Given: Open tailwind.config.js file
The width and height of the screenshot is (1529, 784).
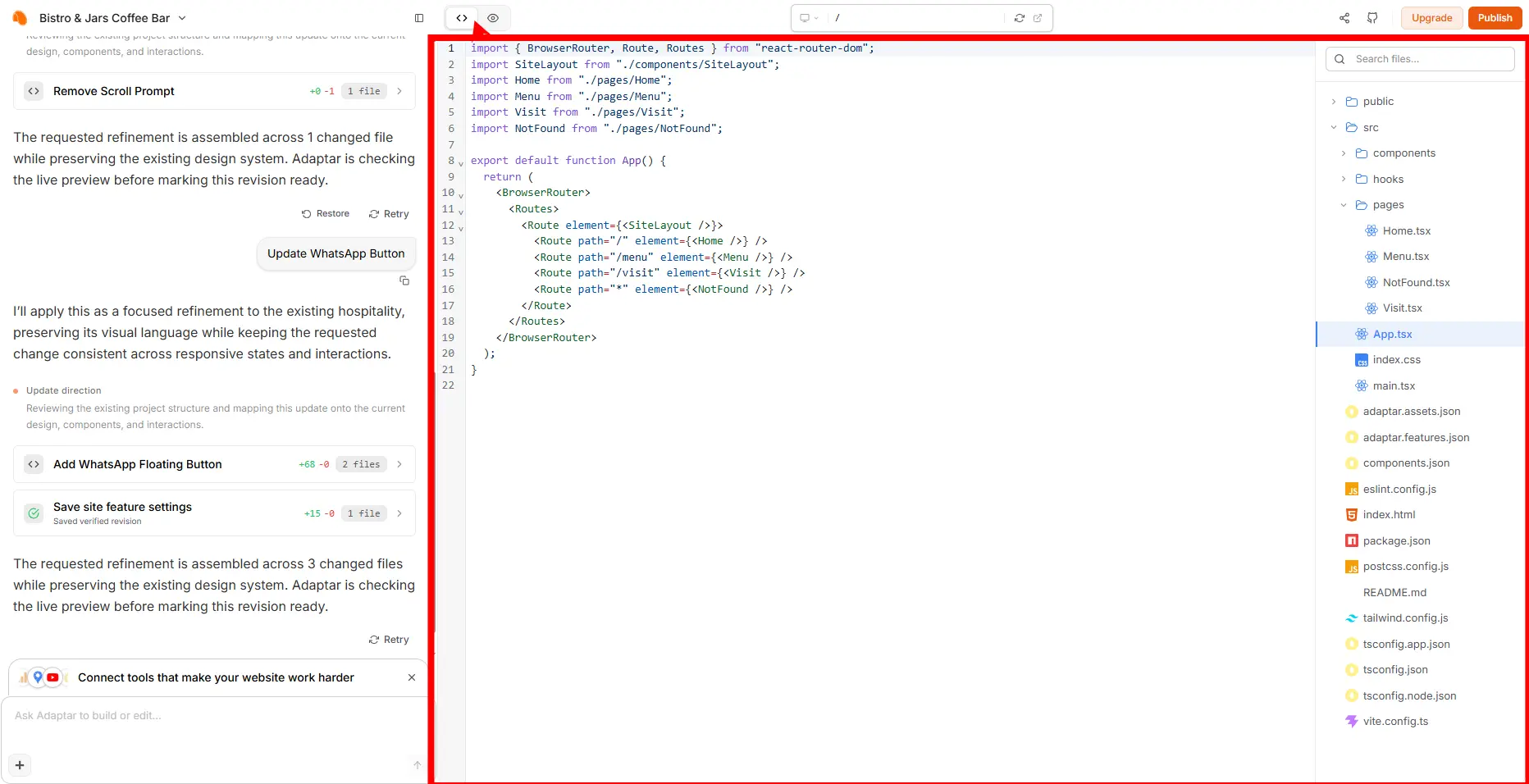Looking at the screenshot, I should coord(1420,618).
